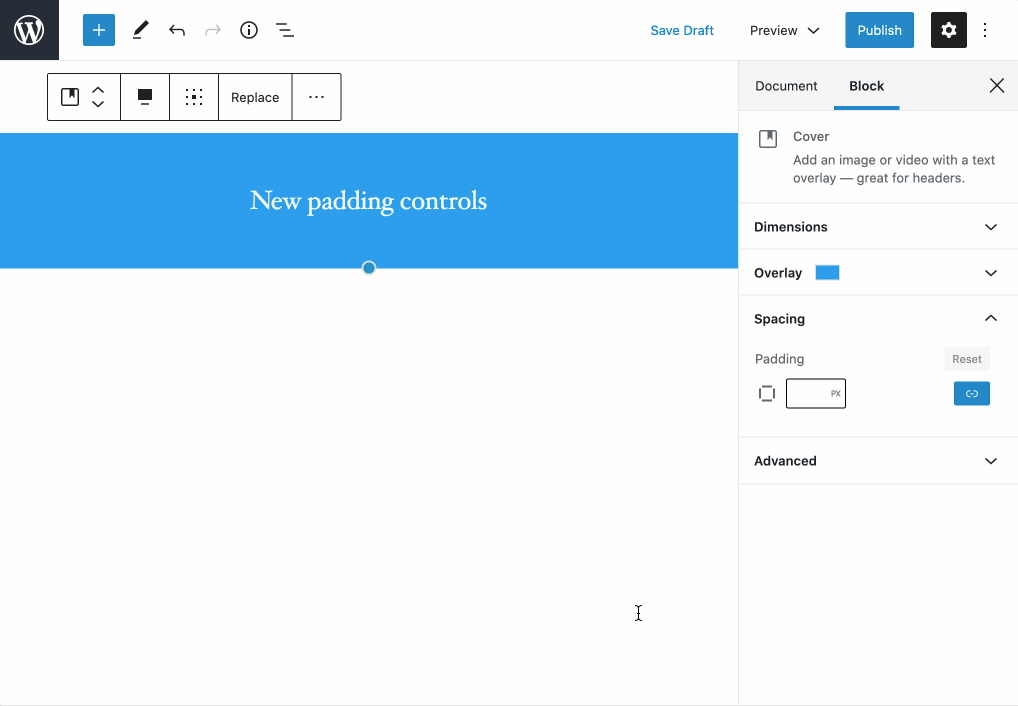Save the post as draft
The height and width of the screenshot is (706, 1018).
[682, 31]
